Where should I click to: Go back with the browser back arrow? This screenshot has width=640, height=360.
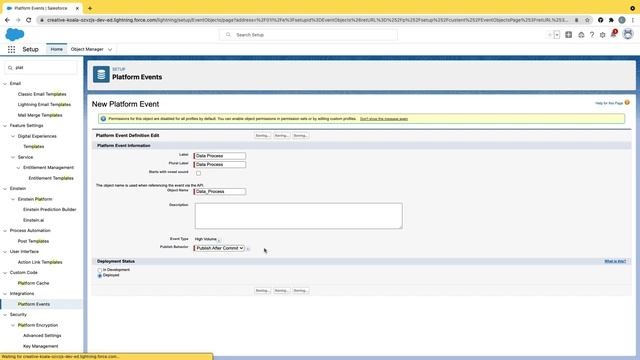coord(7,20)
